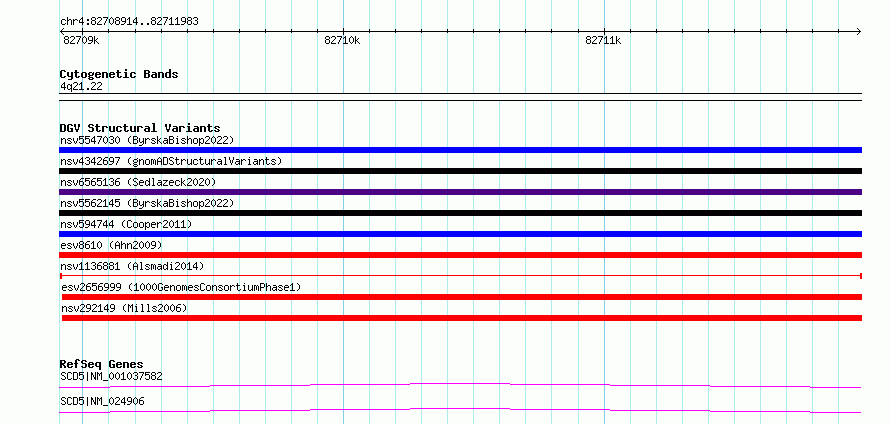Viewport: 890px width, 424px height.
Task: Click the 82711k ruler label
Action: tap(603, 40)
